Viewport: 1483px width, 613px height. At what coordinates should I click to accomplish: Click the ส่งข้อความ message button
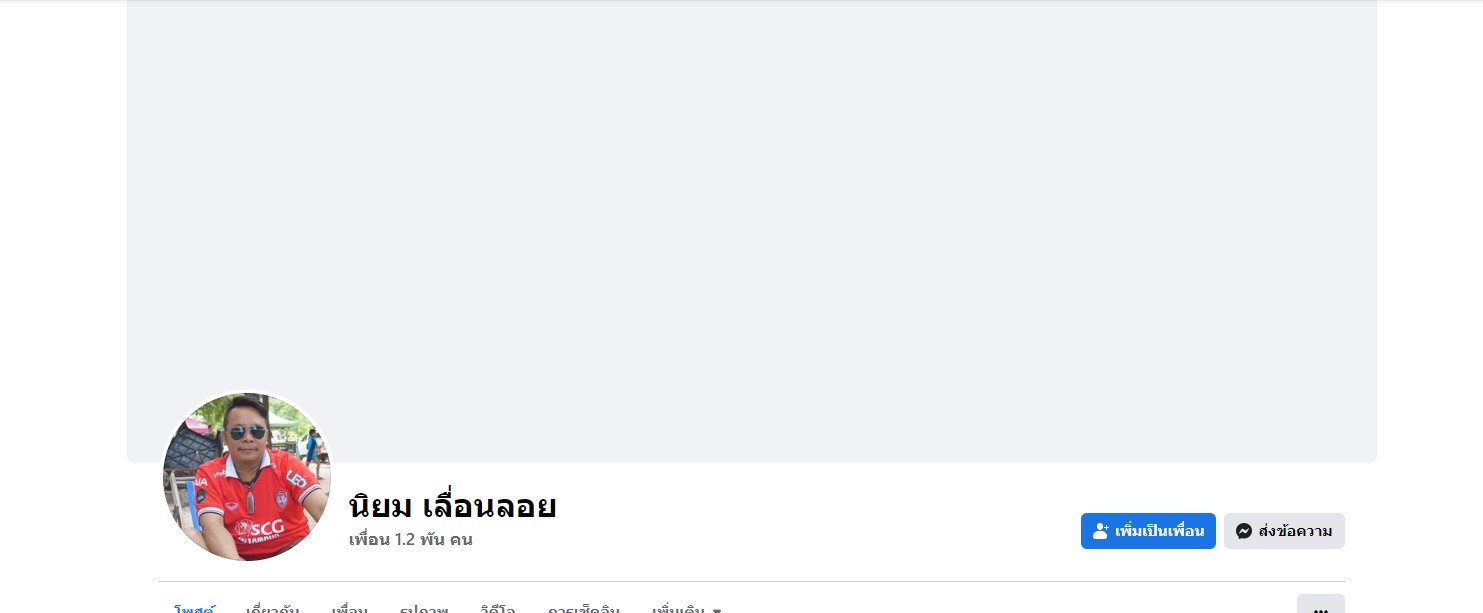[1284, 531]
